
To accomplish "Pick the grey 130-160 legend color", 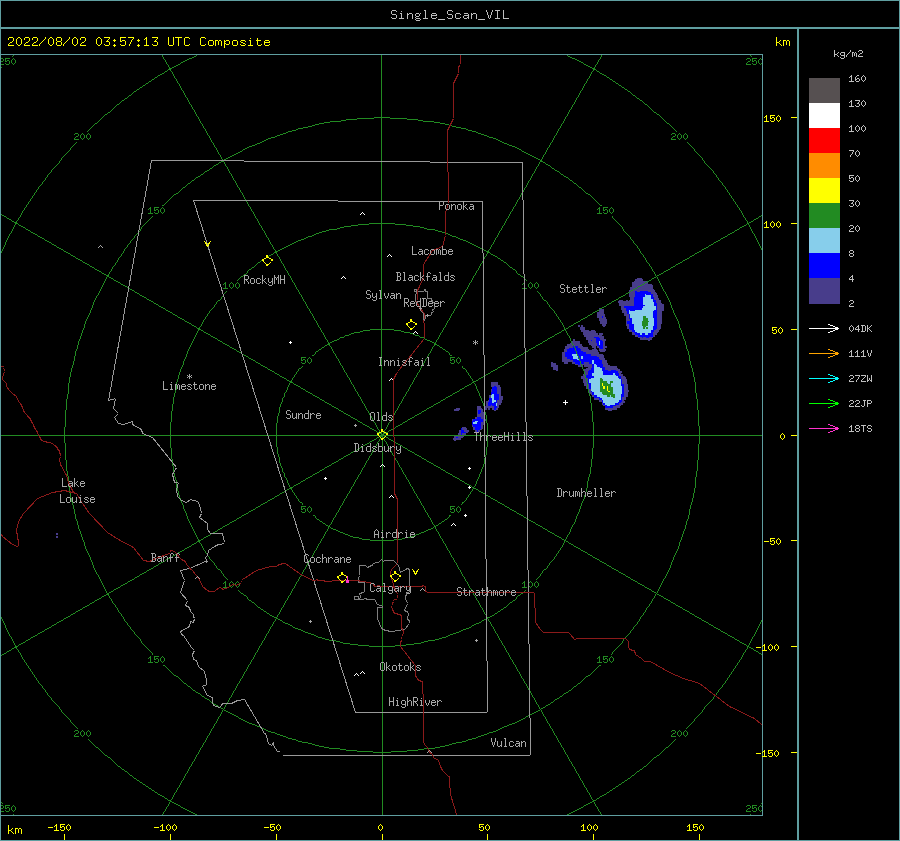I will [x=824, y=91].
